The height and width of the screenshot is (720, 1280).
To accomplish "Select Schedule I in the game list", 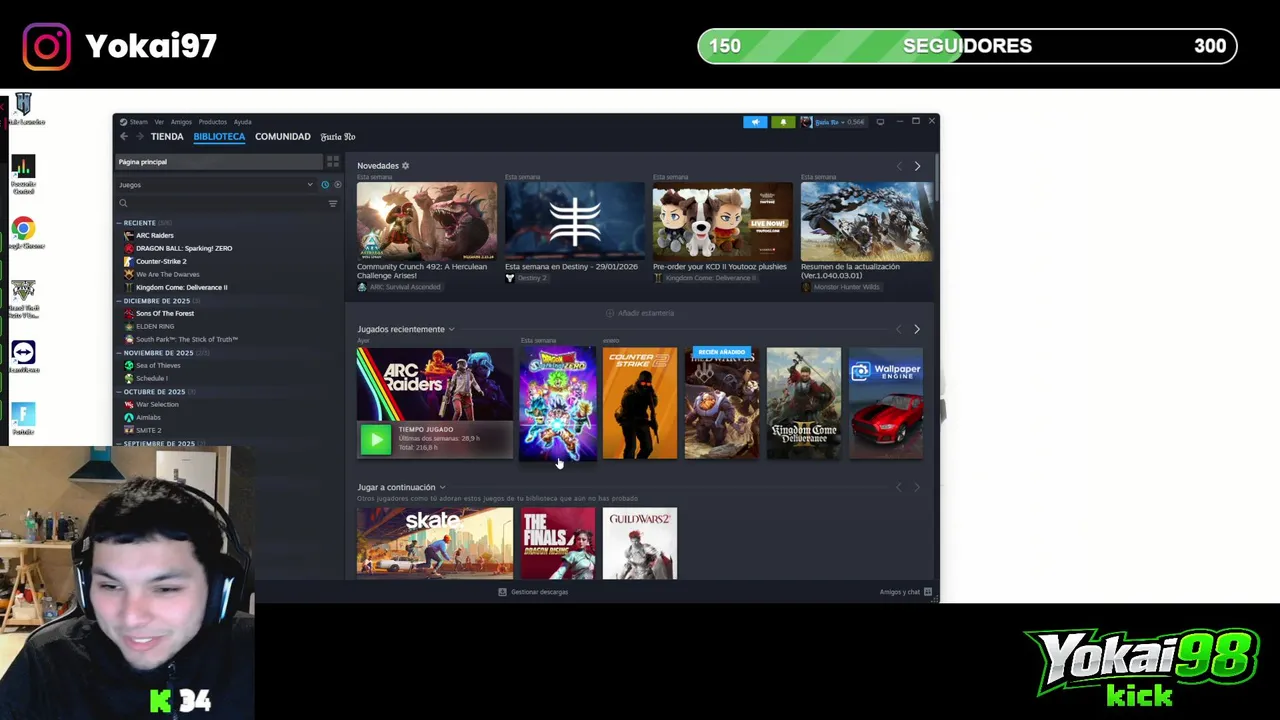I will tap(151, 379).
